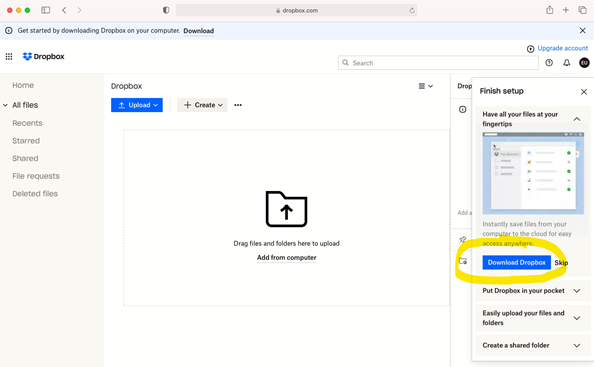Screen dimensions: 594x367
Task: Open the notifications bell icon
Action: point(567,63)
